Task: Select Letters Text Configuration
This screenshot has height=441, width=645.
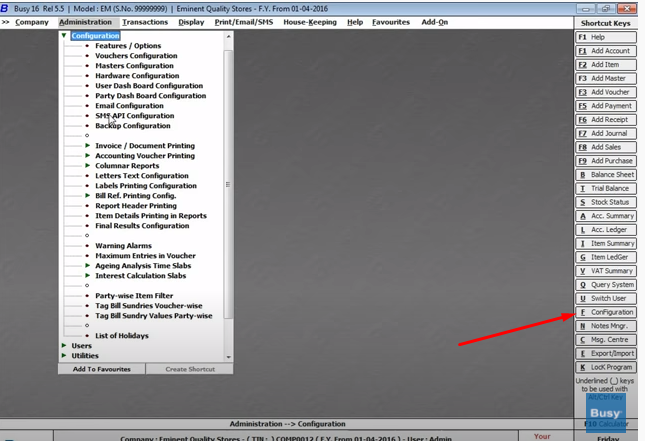Action: coord(142,176)
